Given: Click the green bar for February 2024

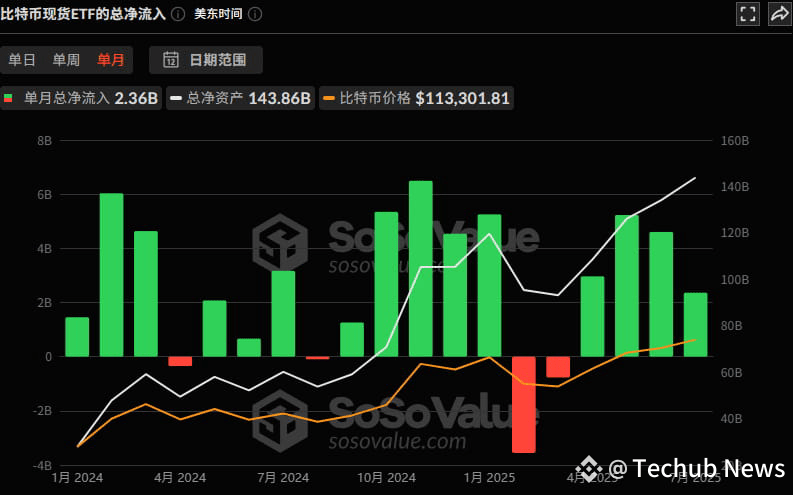Looking at the screenshot, I should click(111, 275).
